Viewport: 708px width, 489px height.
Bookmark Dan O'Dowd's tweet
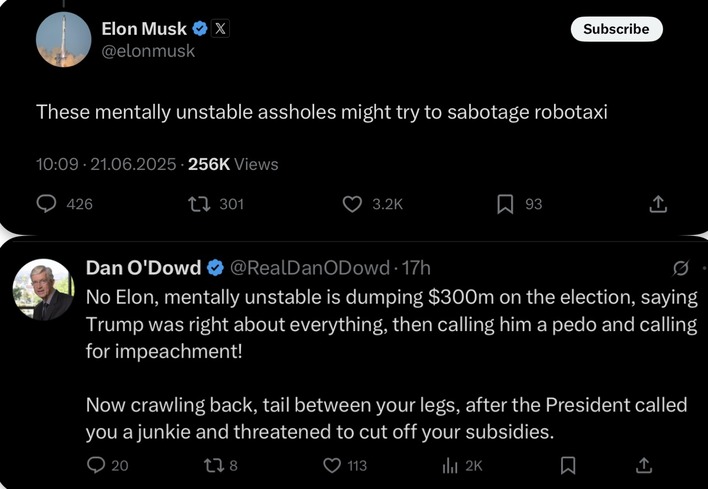568,465
